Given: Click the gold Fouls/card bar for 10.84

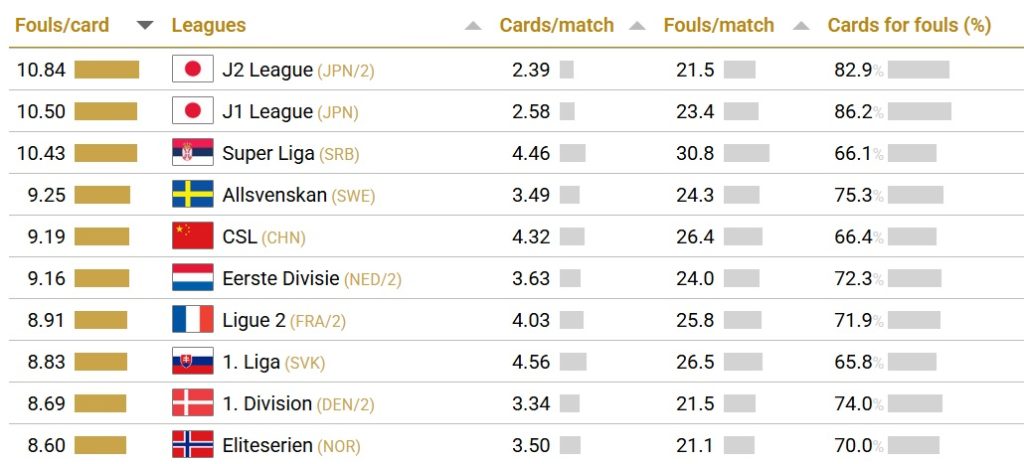Looking at the screenshot, I should click(106, 70).
